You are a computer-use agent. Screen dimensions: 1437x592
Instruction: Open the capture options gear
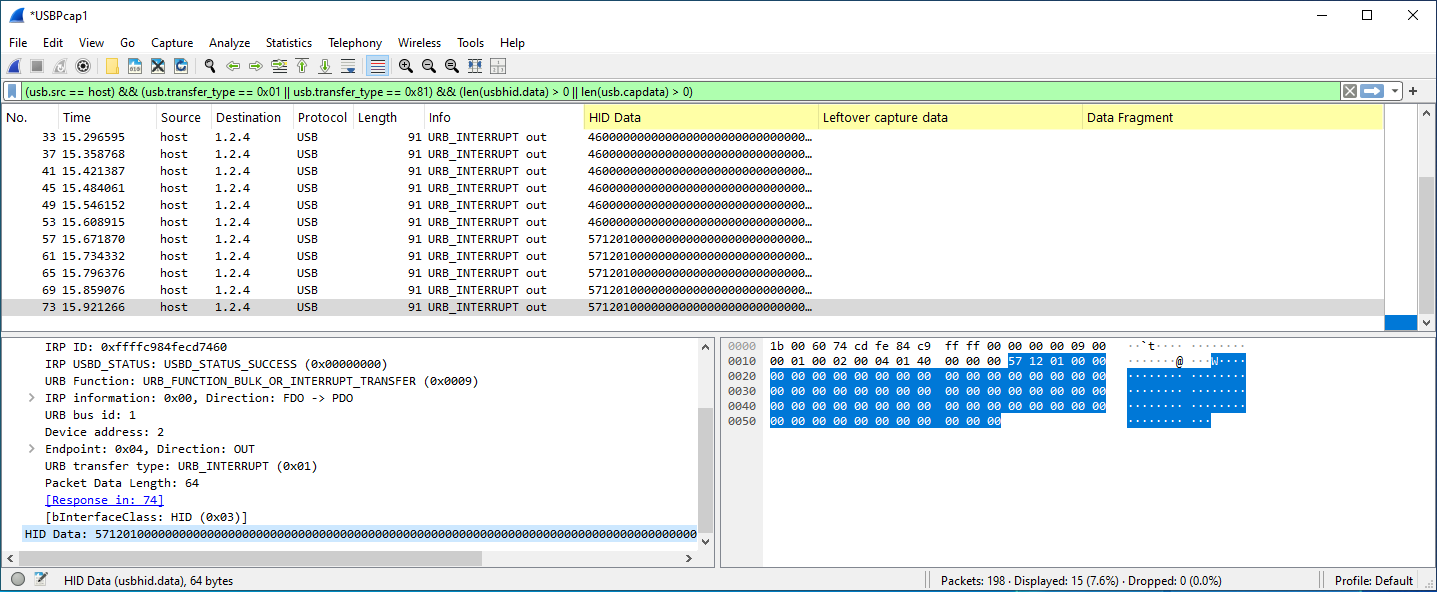83,66
